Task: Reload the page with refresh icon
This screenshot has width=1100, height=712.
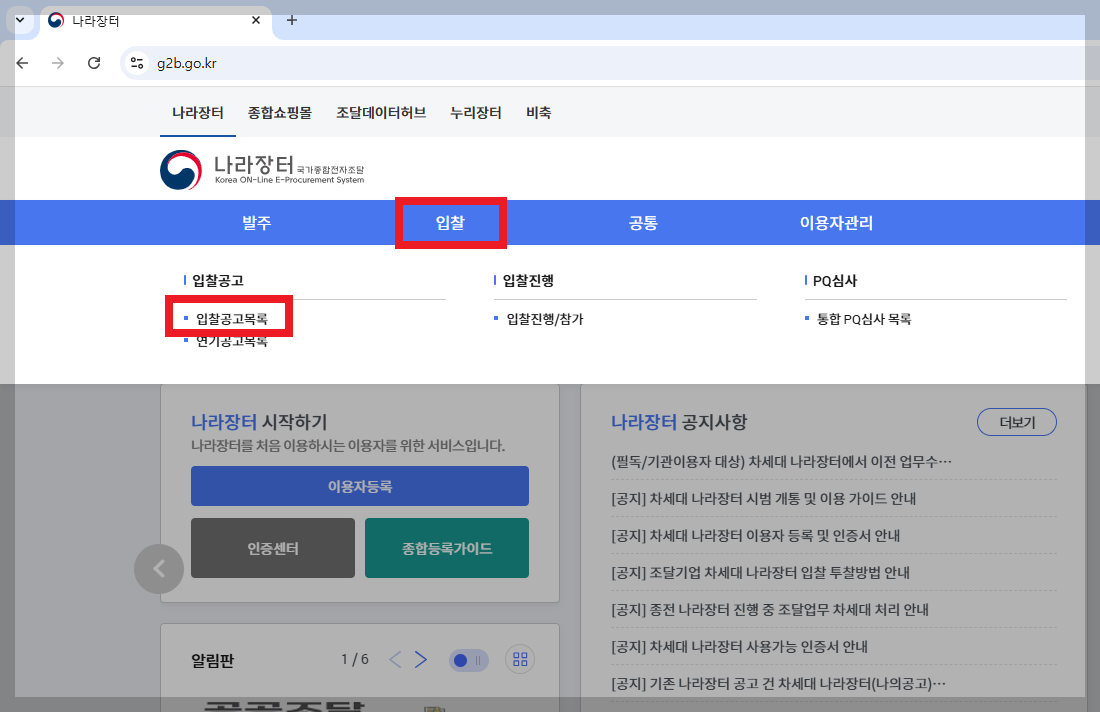Action: pos(94,63)
